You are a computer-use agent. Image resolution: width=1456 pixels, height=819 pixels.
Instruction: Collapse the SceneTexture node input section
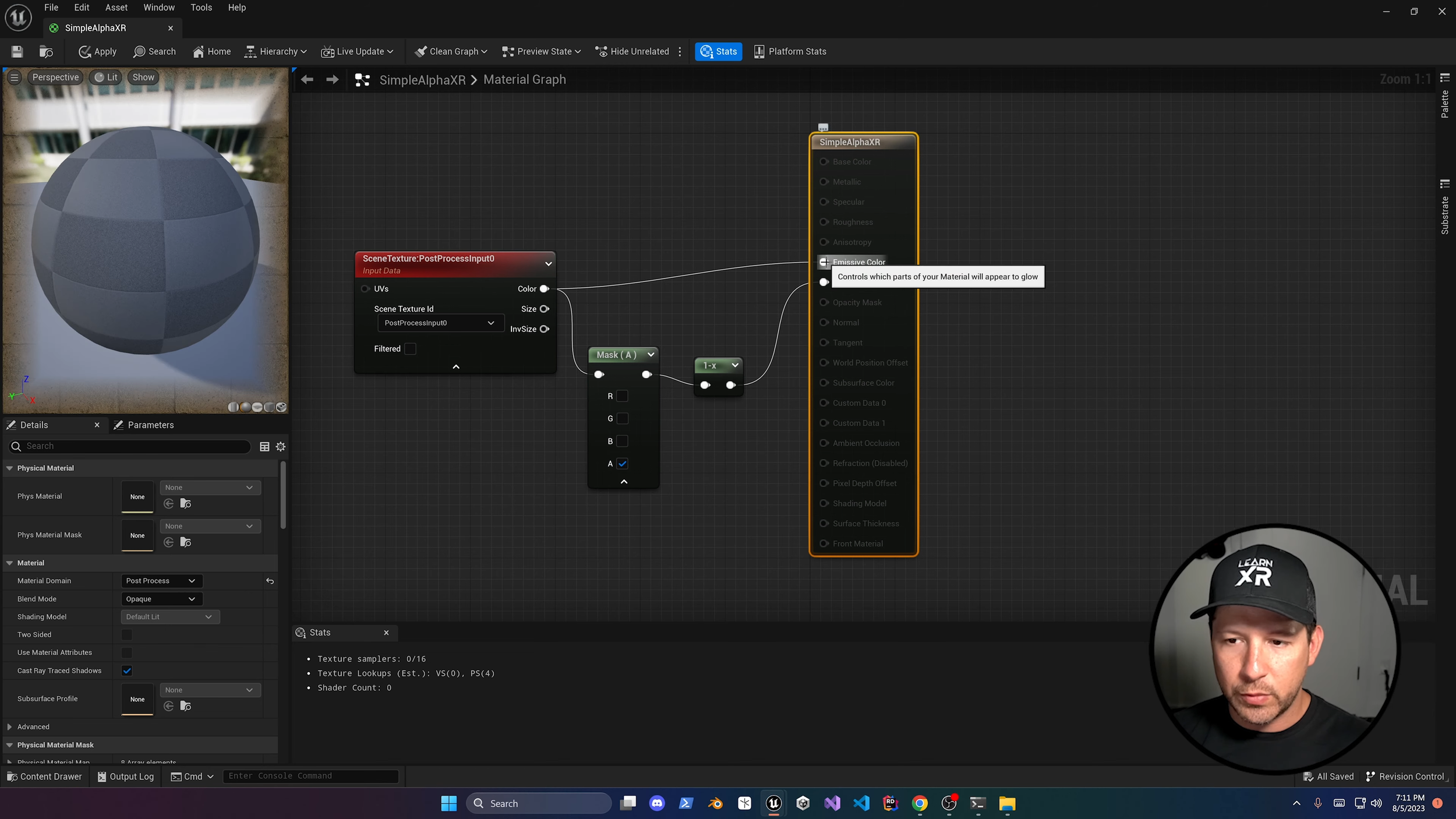click(x=455, y=366)
